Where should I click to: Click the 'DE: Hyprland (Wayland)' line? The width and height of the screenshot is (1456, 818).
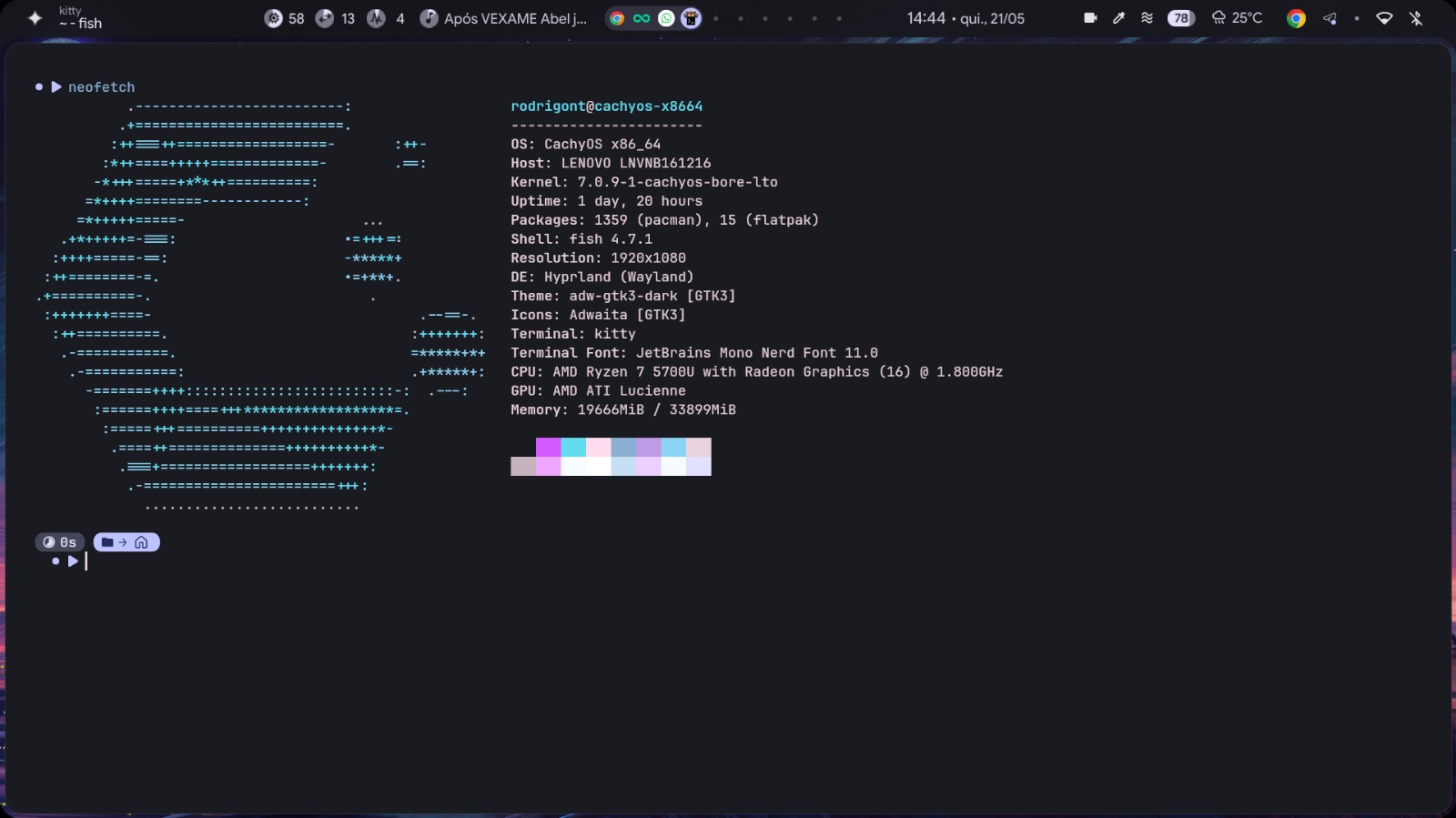(x=602, y=278)
